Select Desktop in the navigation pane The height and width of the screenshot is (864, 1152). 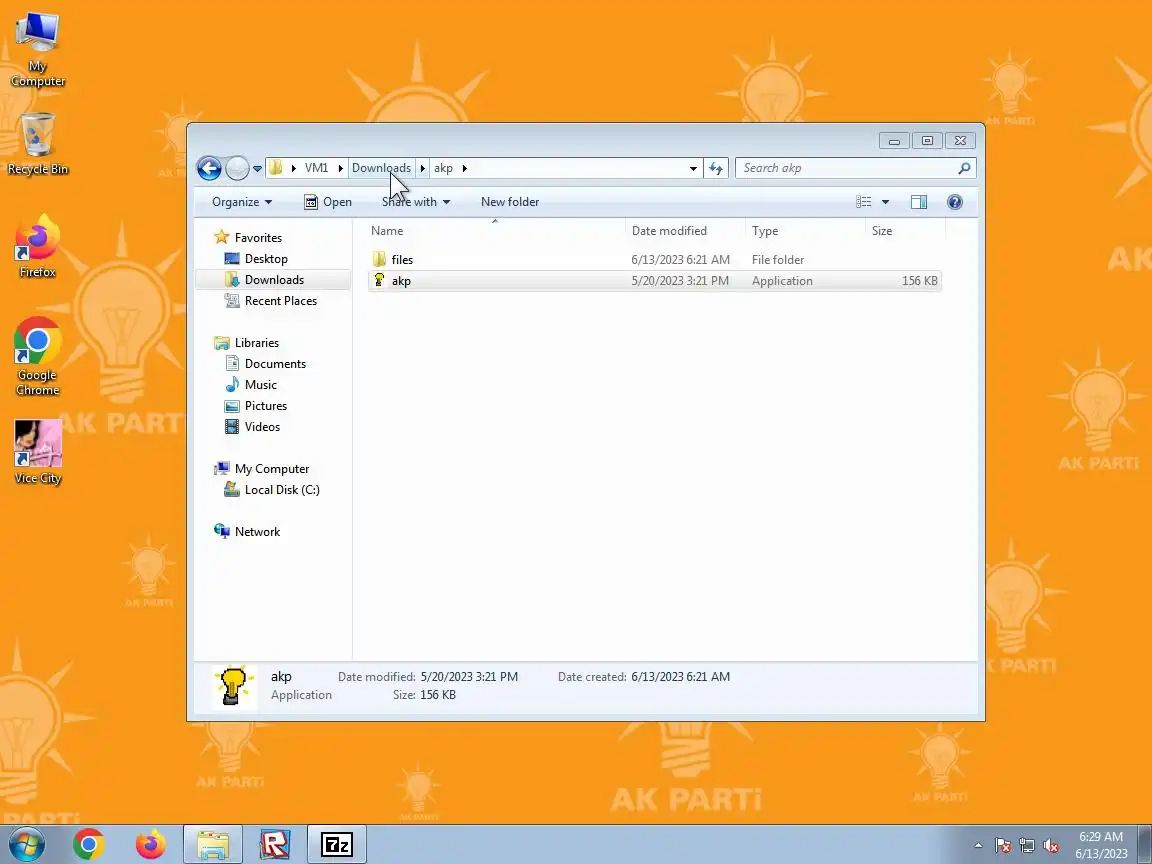266,259
